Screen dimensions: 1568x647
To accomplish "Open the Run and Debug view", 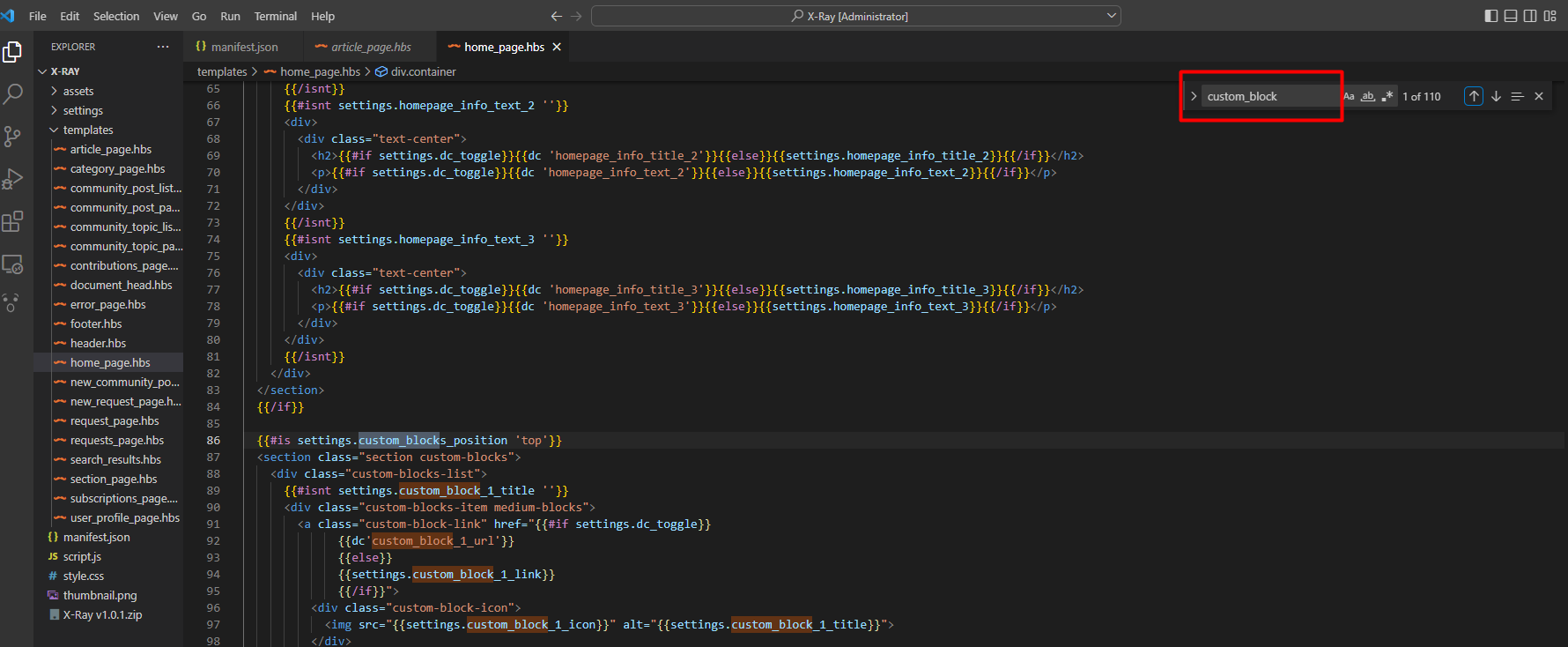I will click(13, 179).
